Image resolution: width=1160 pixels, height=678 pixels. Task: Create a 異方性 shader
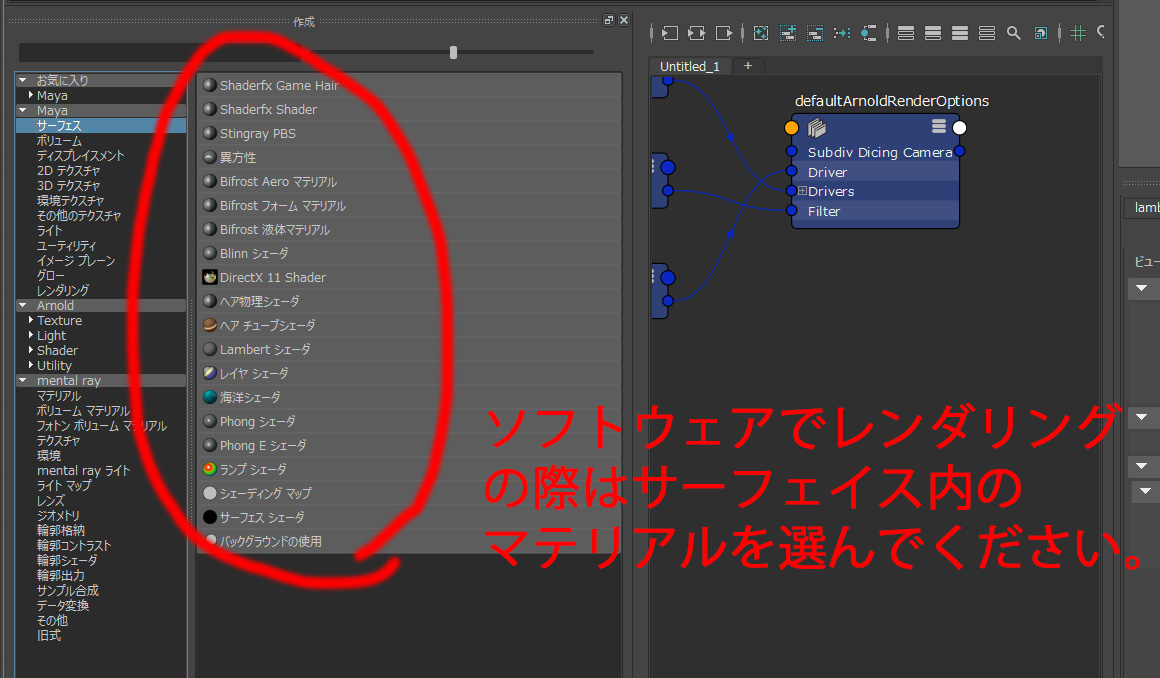tap(409, 157)
